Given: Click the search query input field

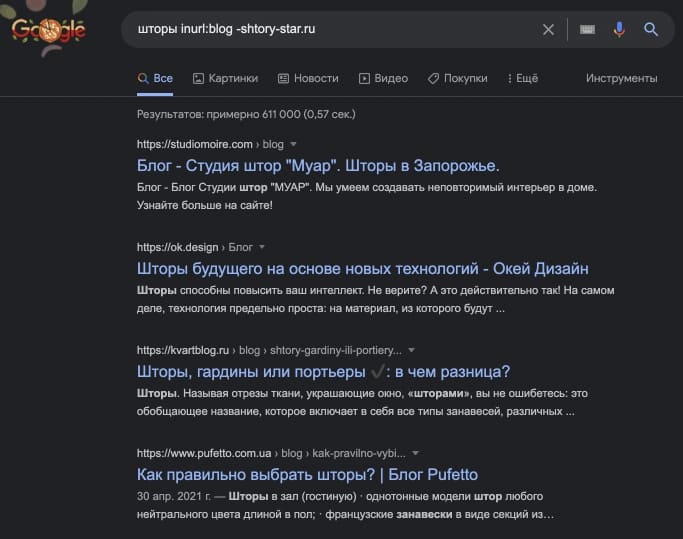Looking at the screenshot, I should [x=331, y=30].
